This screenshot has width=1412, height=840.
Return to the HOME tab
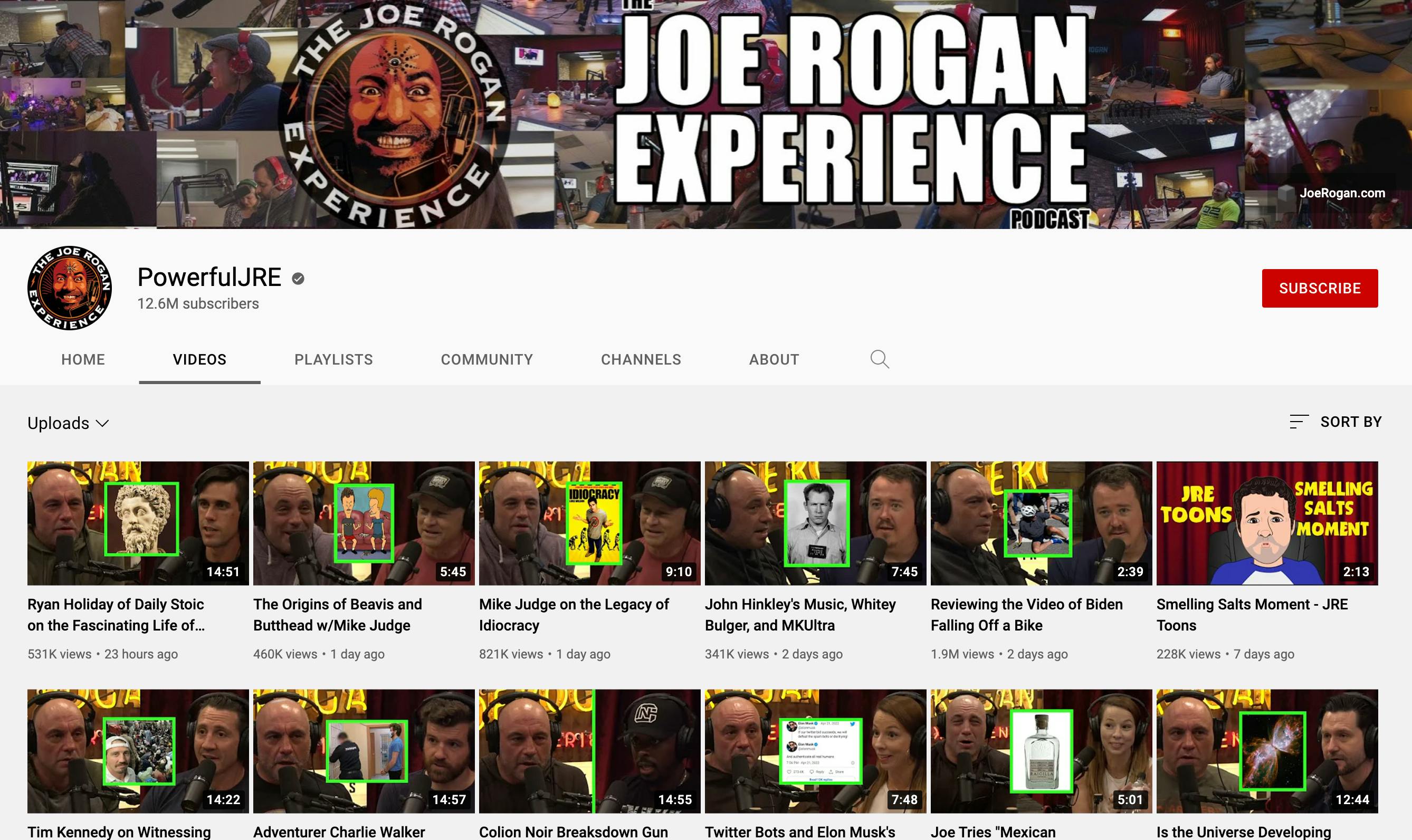coord(83,359)
